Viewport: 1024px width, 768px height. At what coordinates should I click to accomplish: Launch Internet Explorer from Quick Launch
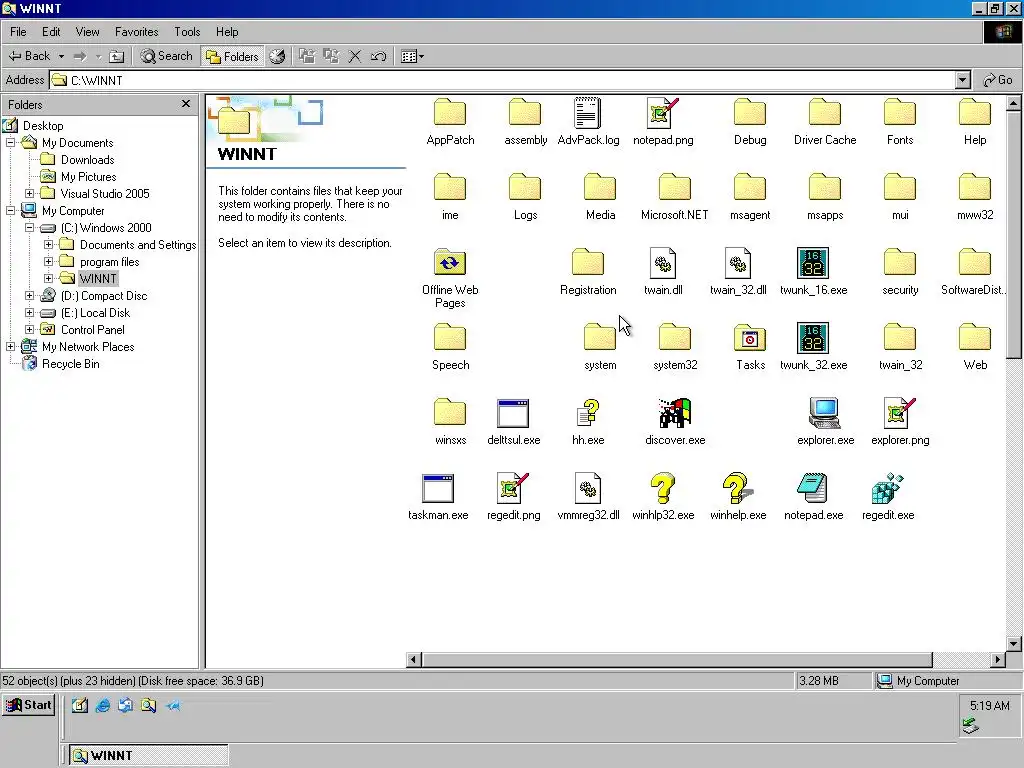(x=103, y=705)
